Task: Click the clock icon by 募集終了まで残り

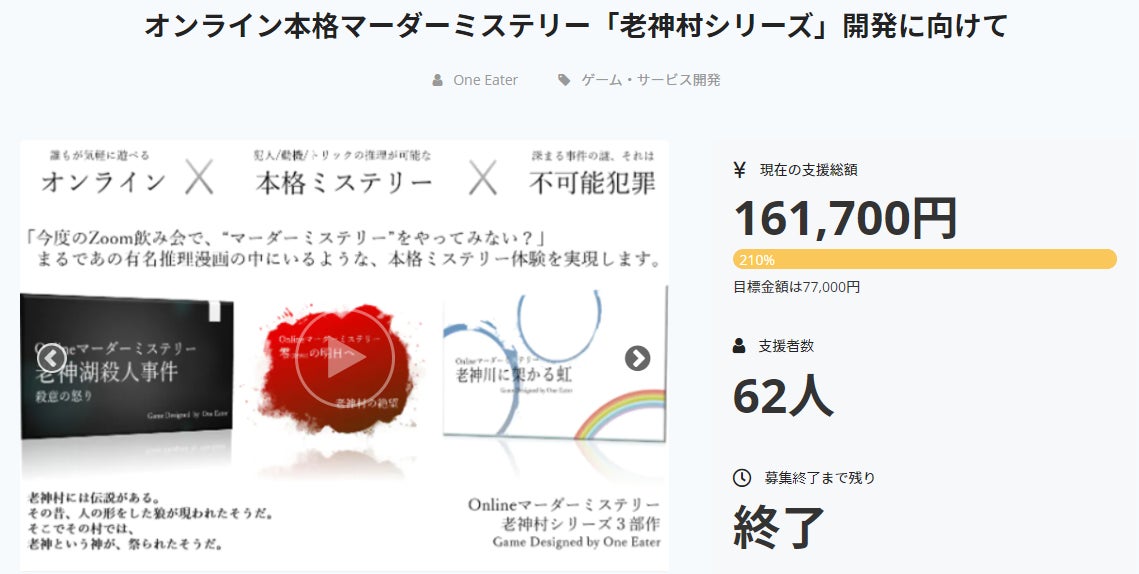Action: coord(741,478)
